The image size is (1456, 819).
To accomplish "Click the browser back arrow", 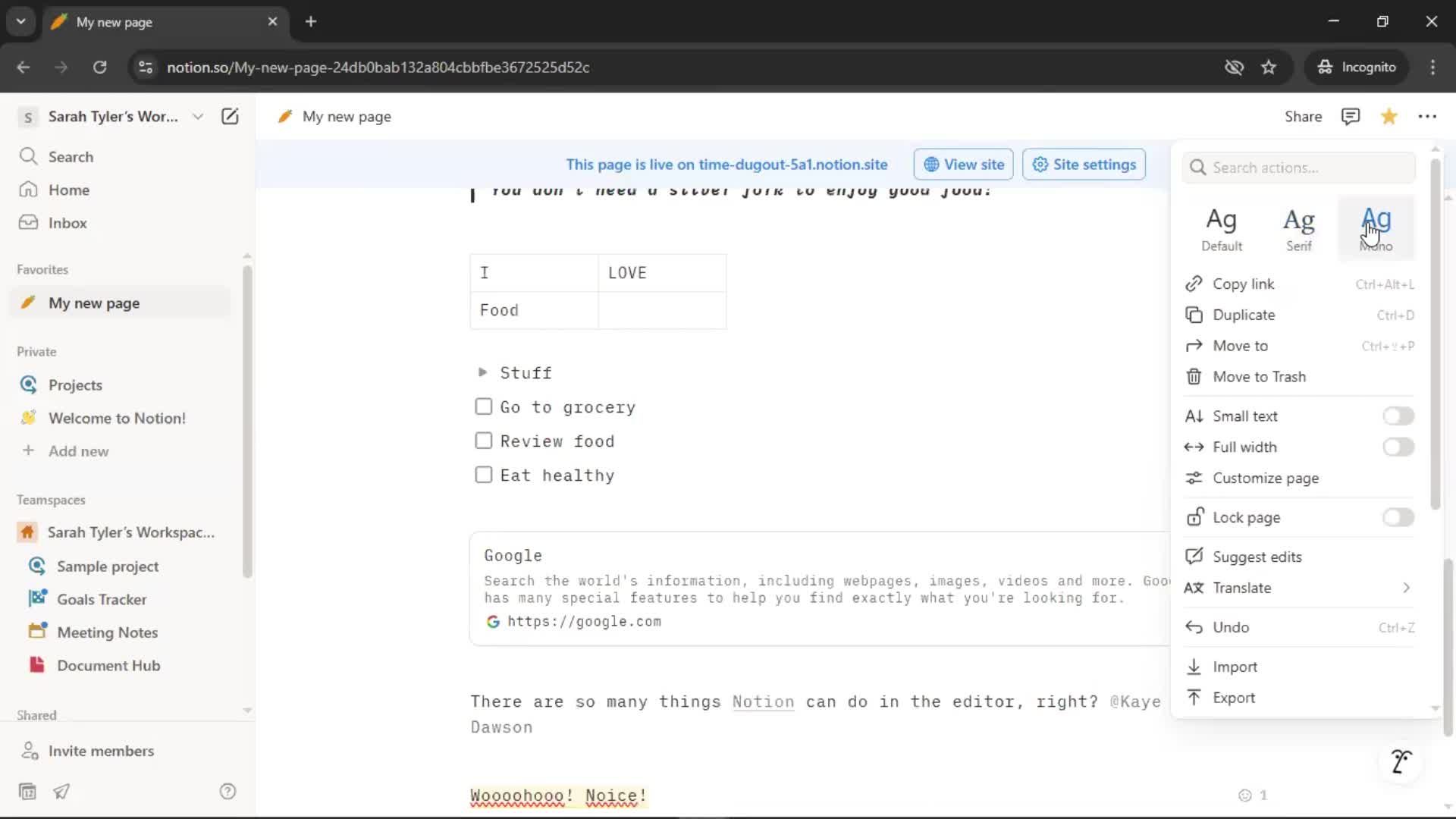I will (24, 67).
